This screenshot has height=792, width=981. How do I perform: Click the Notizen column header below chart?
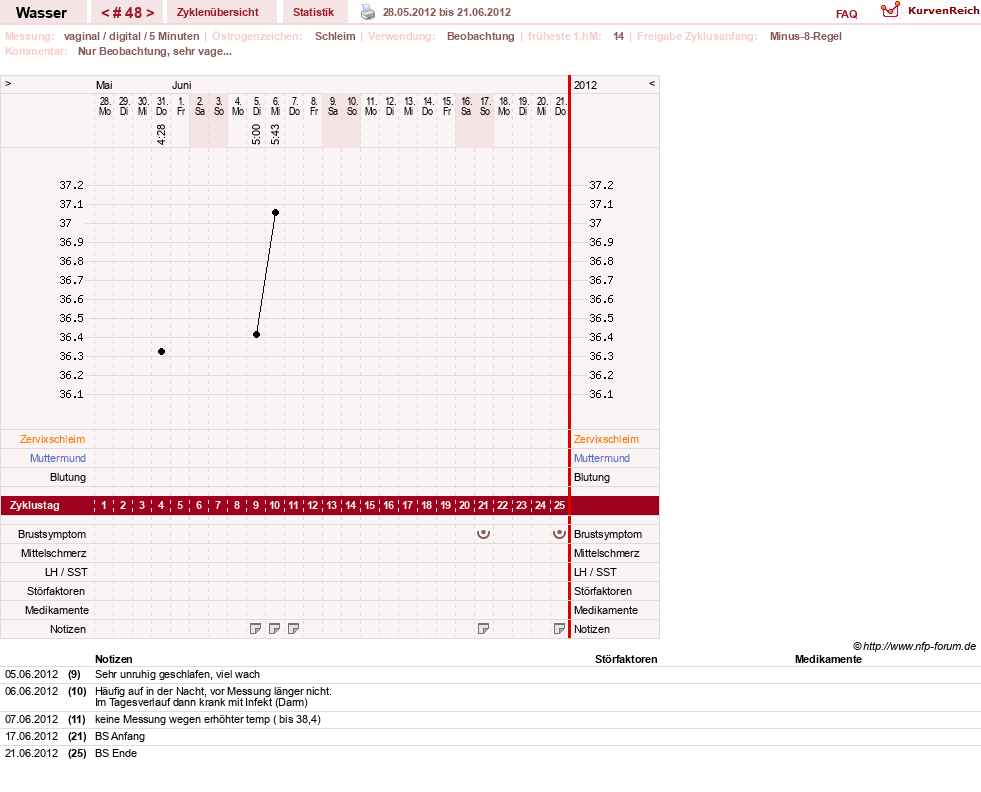tap(114, 659)
